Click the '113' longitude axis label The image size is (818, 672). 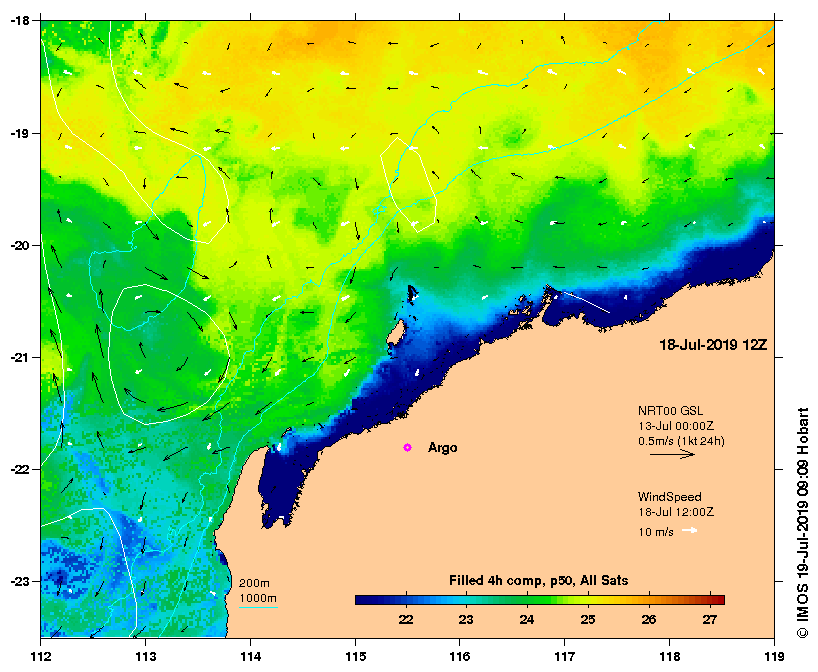[146, 657]
